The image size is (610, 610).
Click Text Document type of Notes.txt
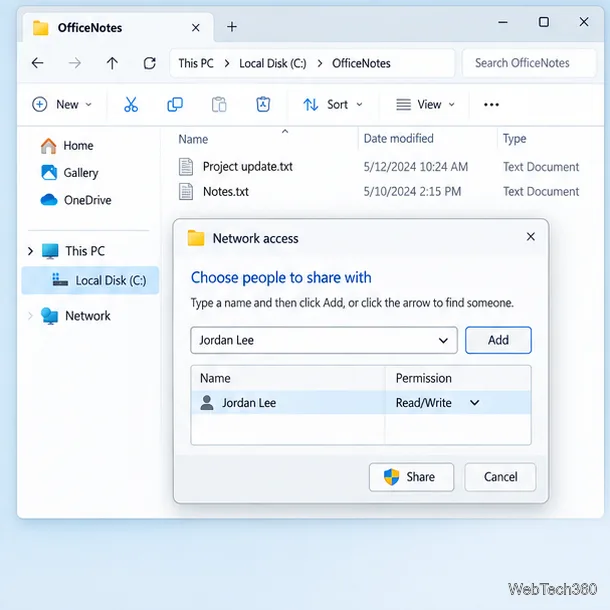[541, 191]
